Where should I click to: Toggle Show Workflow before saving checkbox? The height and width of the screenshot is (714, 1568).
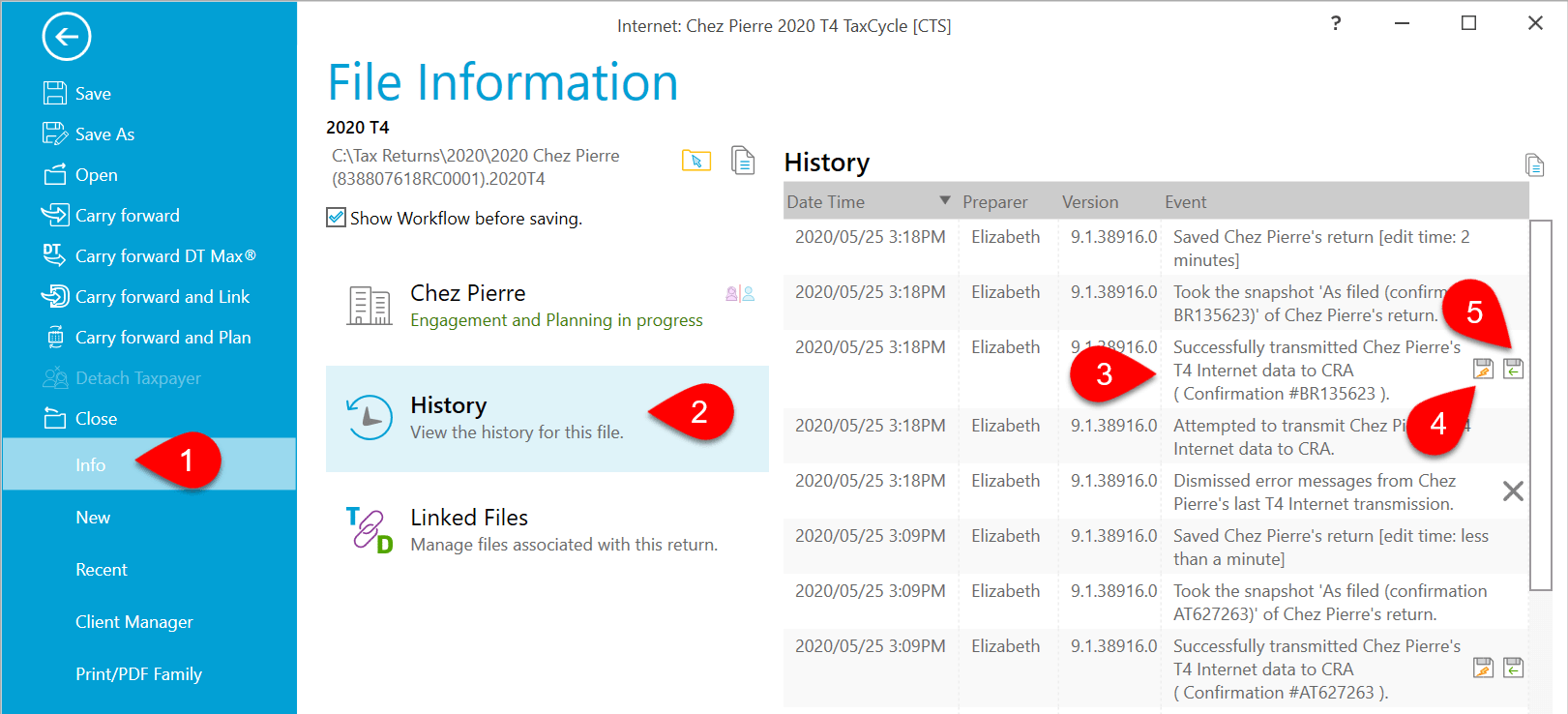(x=337, y=218)
